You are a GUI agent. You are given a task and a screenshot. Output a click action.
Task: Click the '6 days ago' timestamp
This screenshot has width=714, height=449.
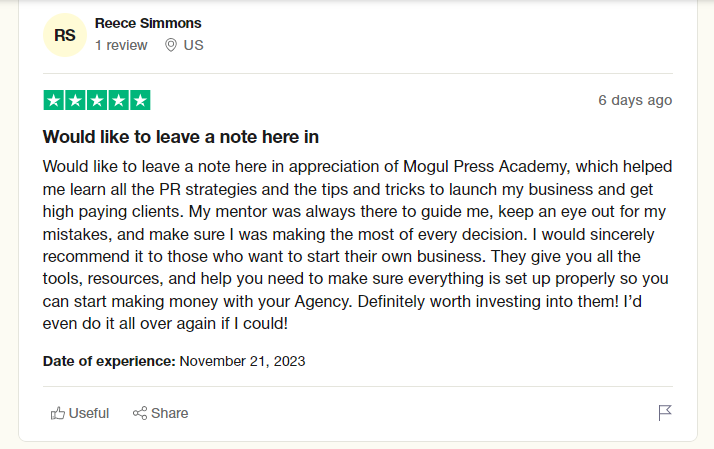point(635,100)
